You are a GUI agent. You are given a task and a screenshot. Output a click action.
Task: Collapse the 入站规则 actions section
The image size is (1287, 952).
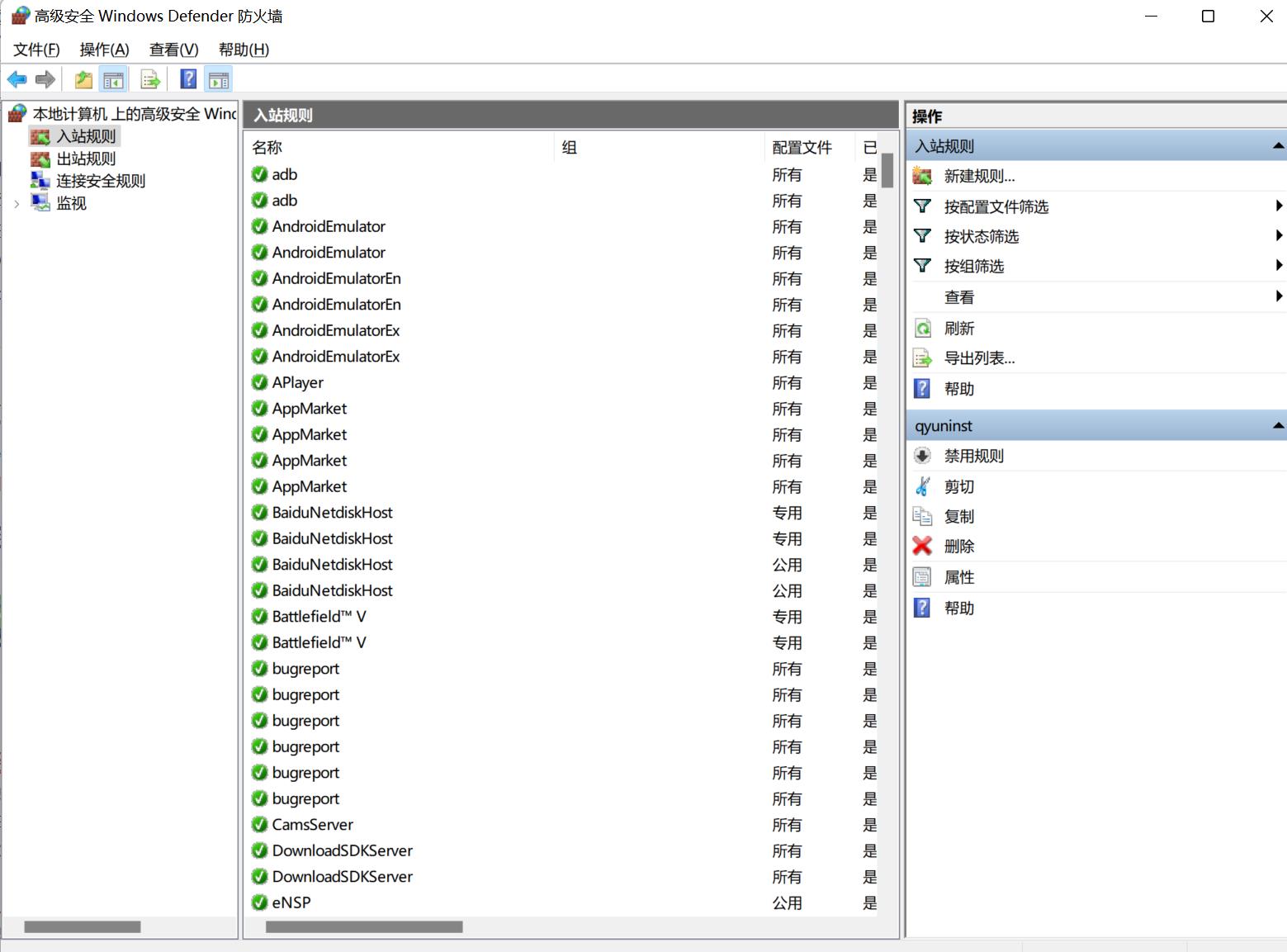tap(1279, 146)
